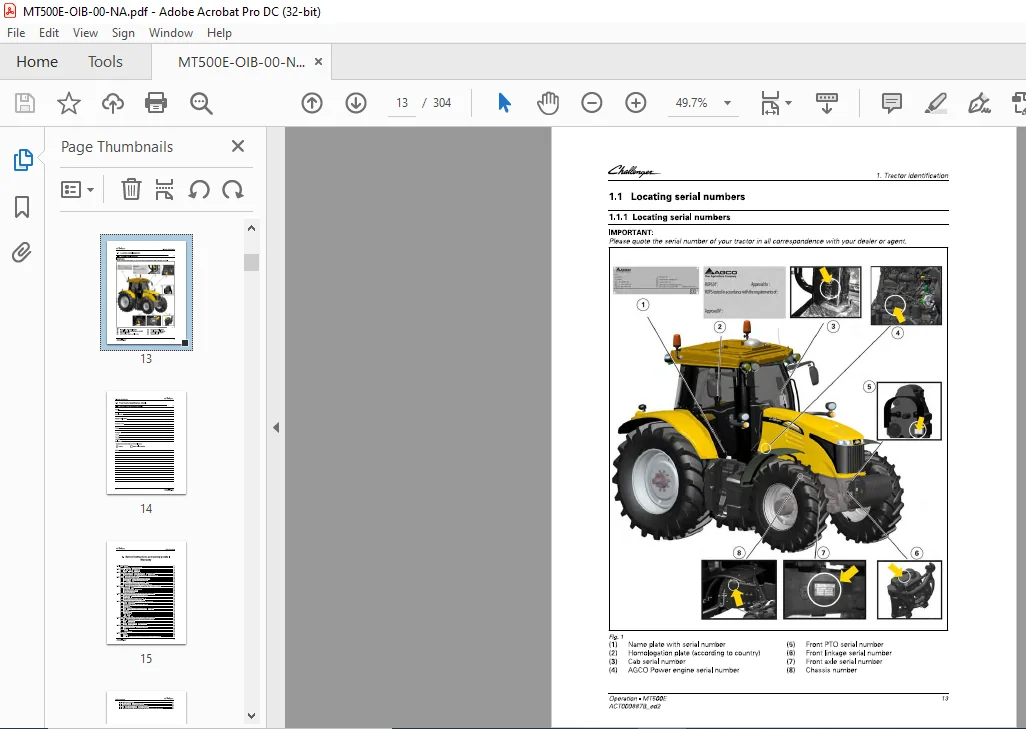Open zoom level dropdown arrow
1026x729 pixels.
(x=727, y=103)
